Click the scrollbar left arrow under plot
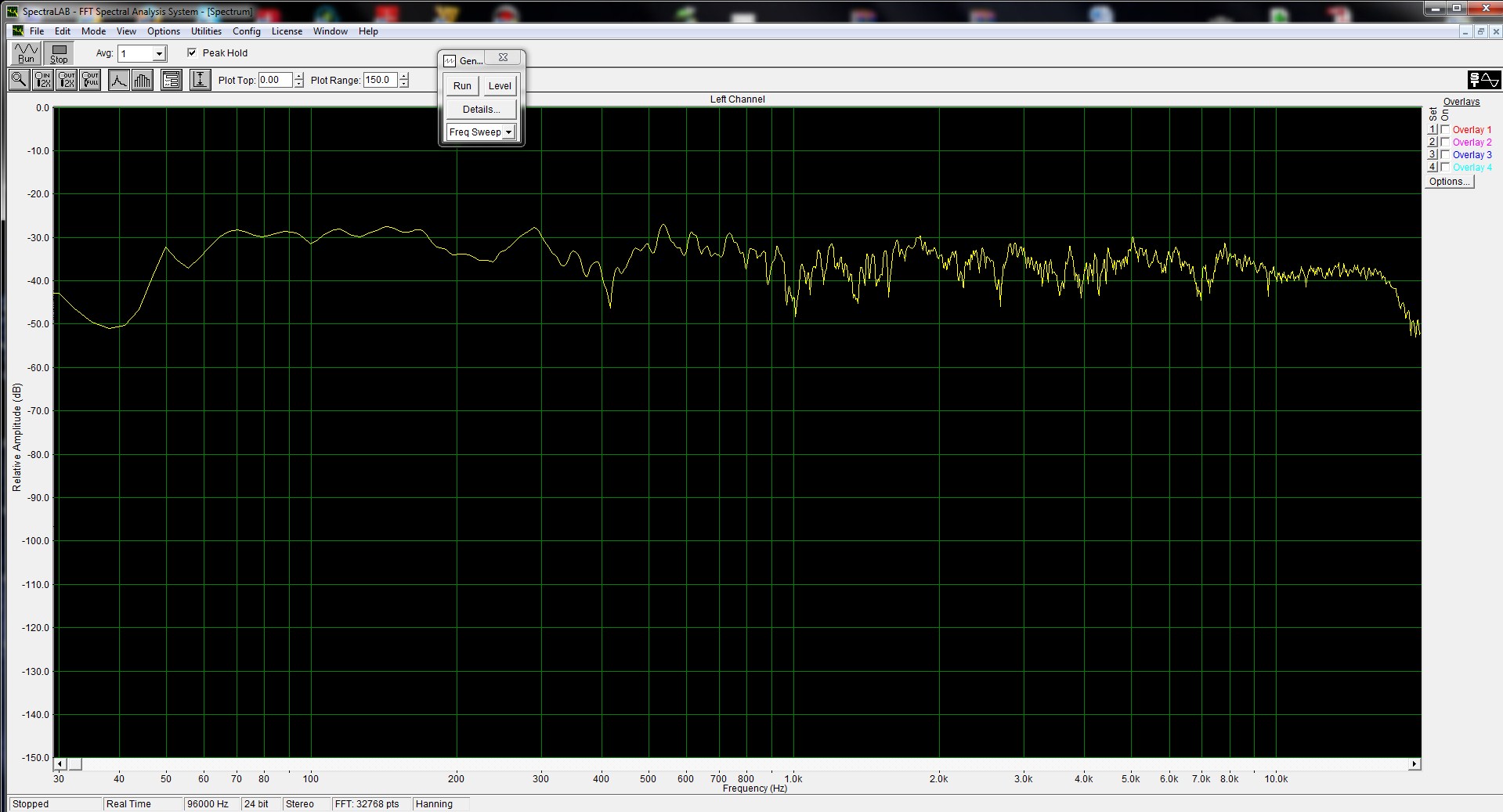The width and height of the screenshot is (1503, 812). click(60, 763)
